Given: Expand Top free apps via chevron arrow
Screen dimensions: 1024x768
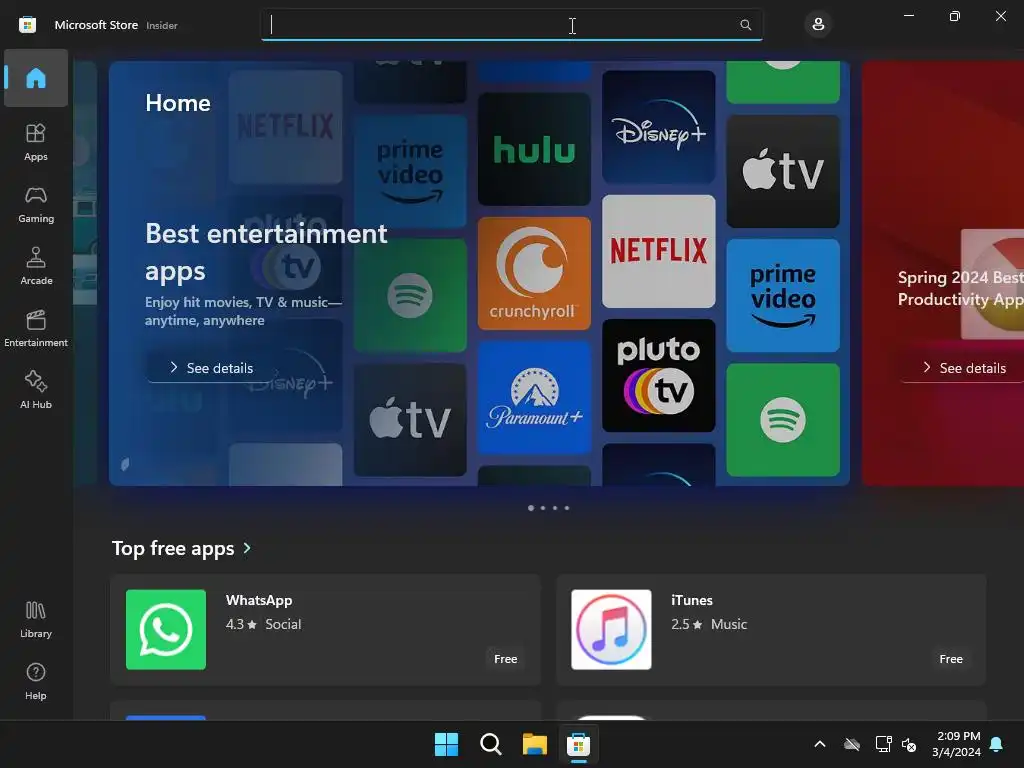Looking at the screenshot, I should pos(247,548).
